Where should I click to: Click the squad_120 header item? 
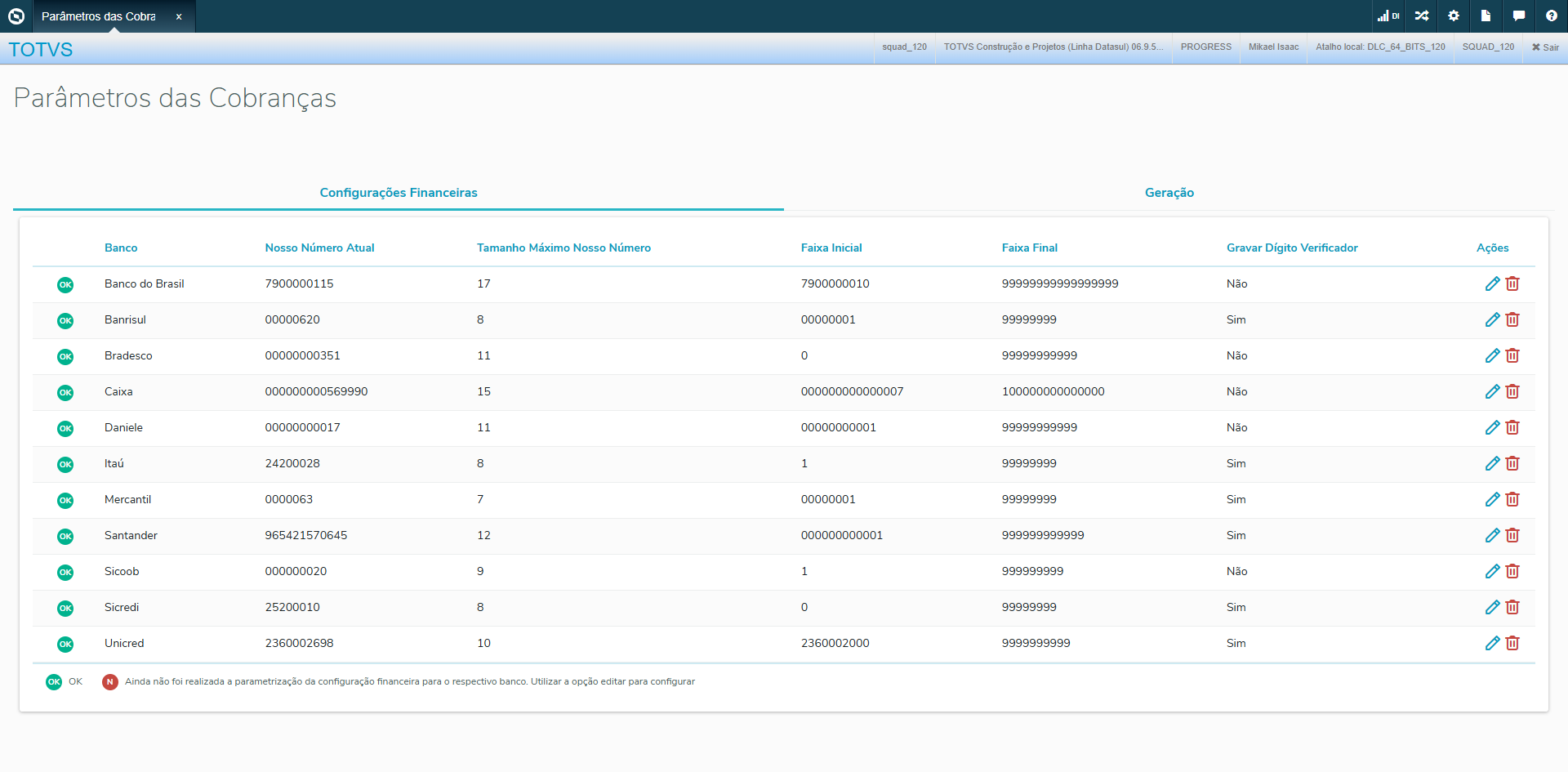pos(904,47)
